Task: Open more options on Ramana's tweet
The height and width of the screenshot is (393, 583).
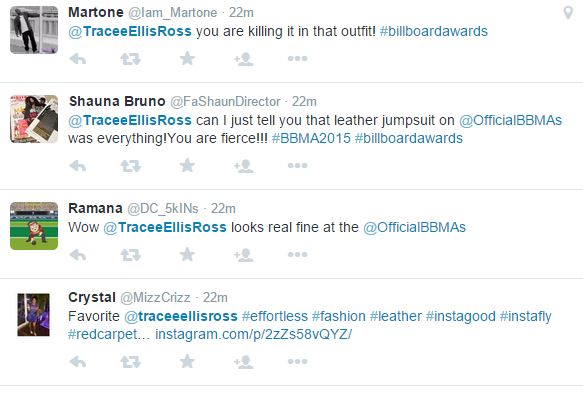Action: [297, 255]
